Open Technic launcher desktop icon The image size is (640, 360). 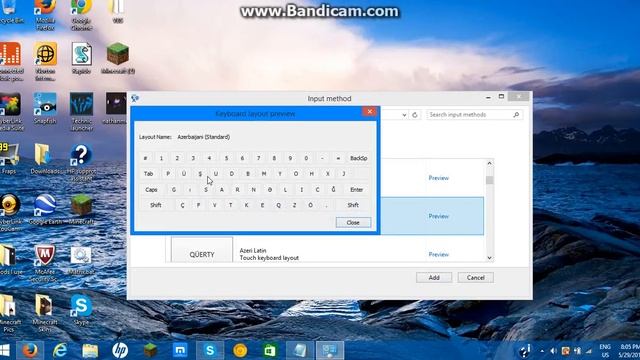tap(81, 111)
